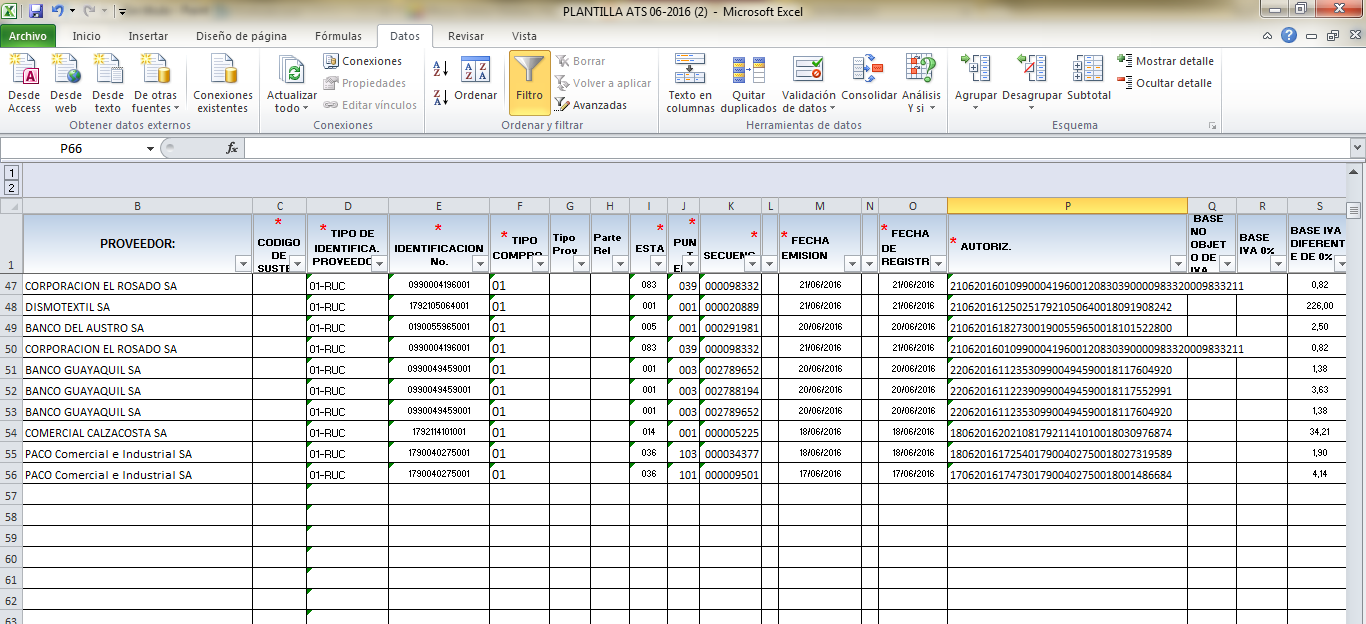
Task: Click the insert function fx icon
Action: pyautogui.click(x=232, y=148)
